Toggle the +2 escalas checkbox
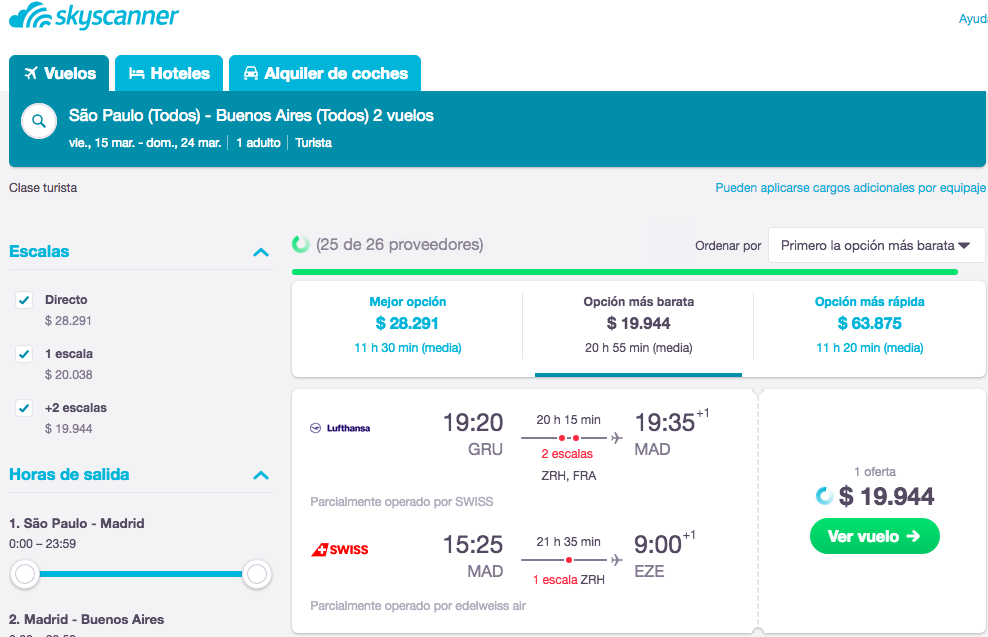This screenshot has width=988, height=637. [25, 408]
